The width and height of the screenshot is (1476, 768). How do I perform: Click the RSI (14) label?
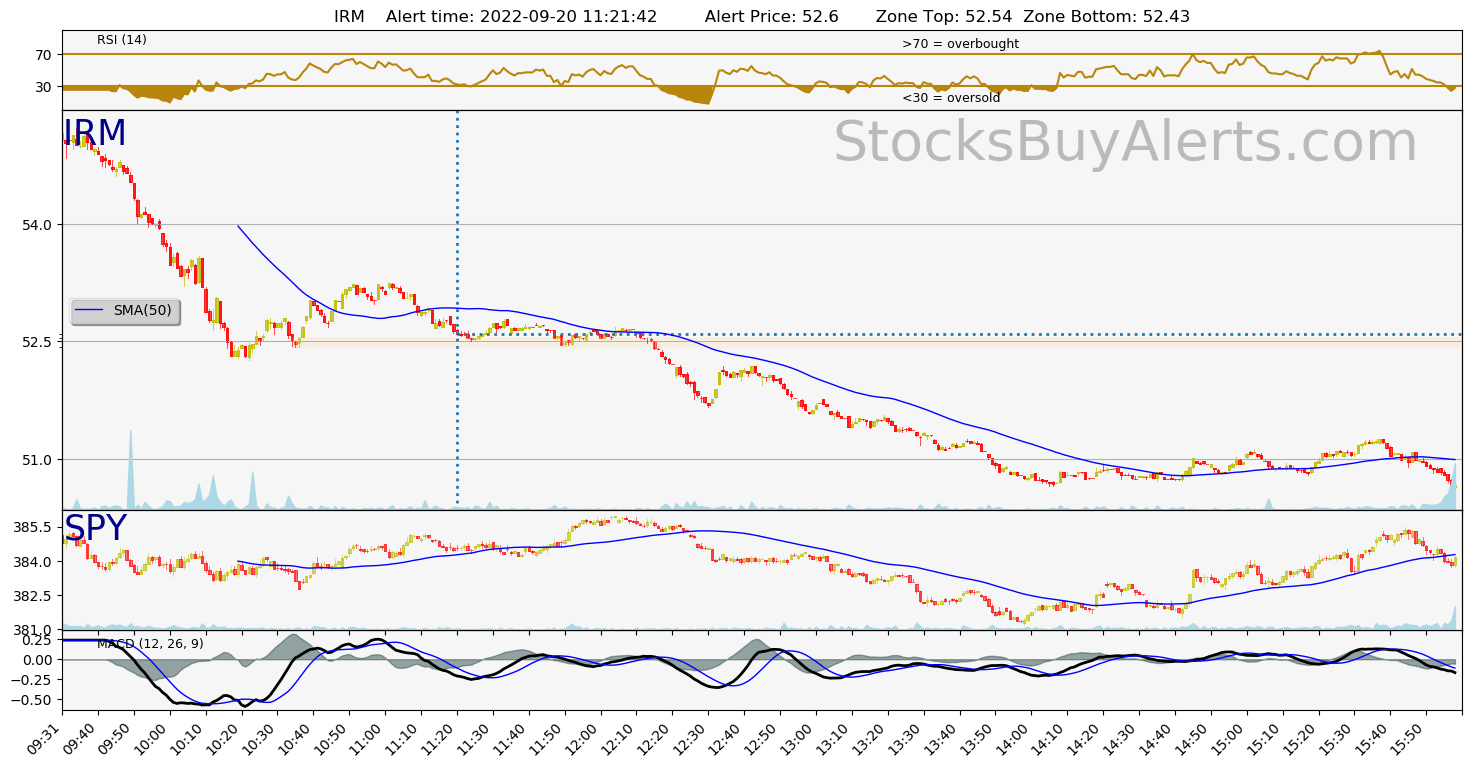pyautogui.click(x=122, y=40)
